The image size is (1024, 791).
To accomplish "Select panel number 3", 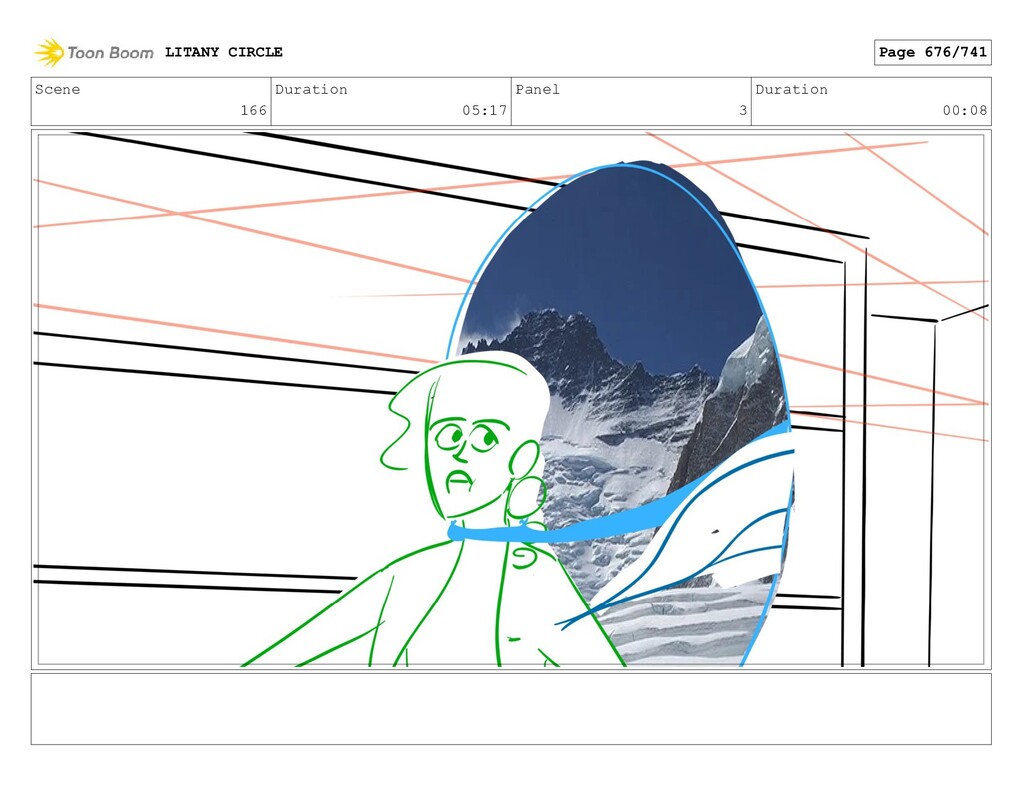I will (743, 110).
